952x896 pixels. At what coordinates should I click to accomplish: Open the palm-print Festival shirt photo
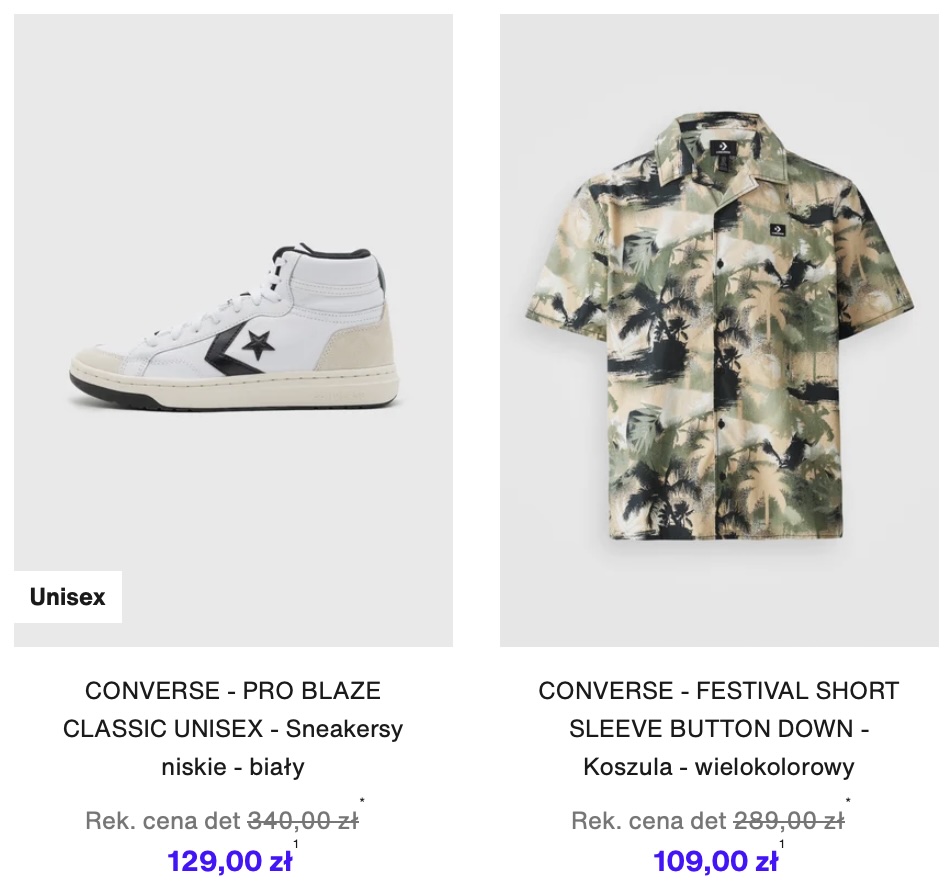pyautogui.click(x=719, y=330)
